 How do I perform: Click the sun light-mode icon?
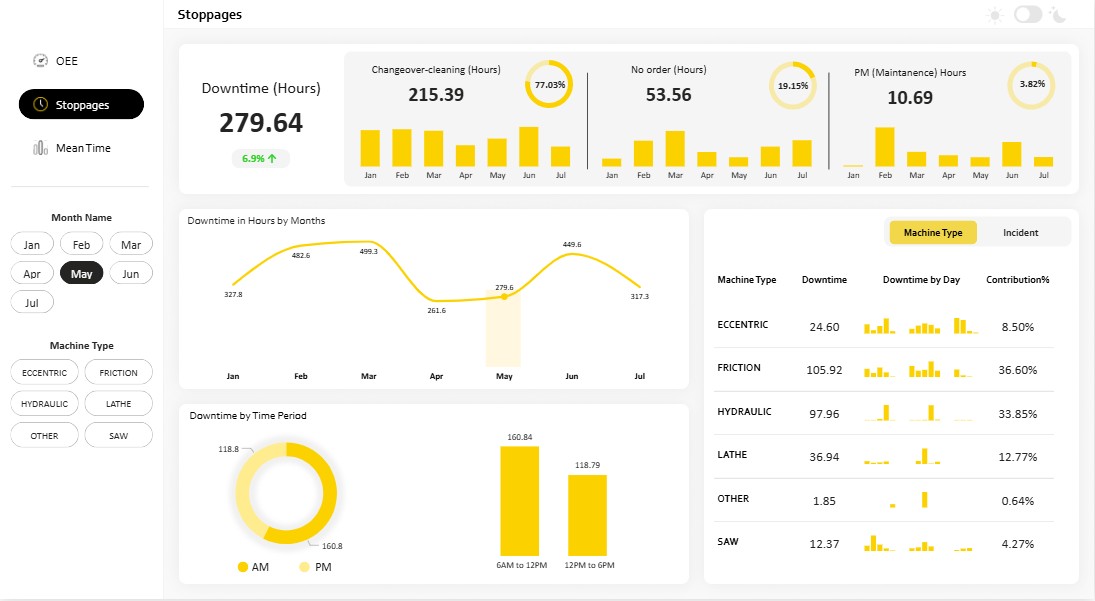[x=995, y=15]
